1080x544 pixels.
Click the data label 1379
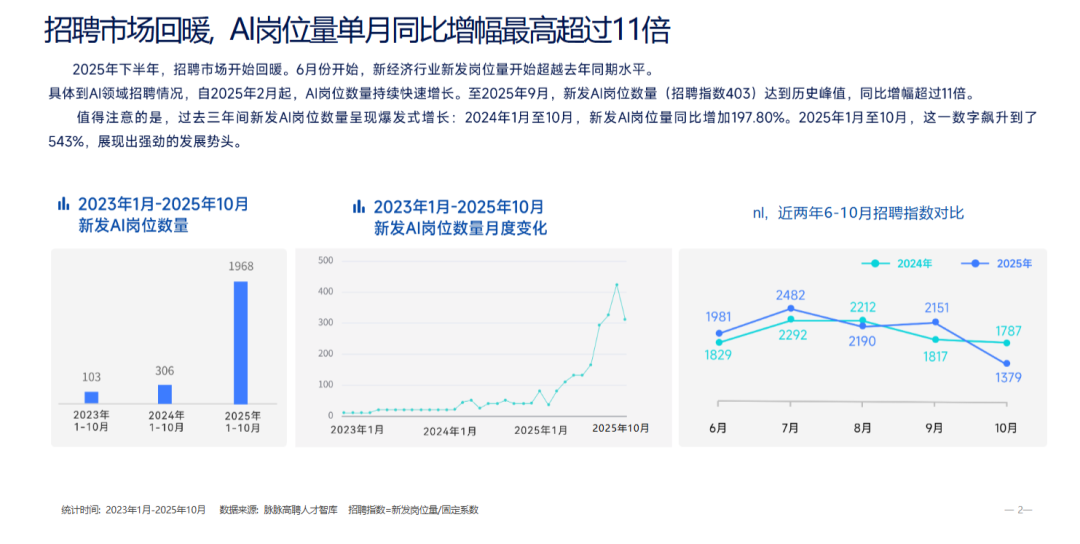(x=1008, y=377)
